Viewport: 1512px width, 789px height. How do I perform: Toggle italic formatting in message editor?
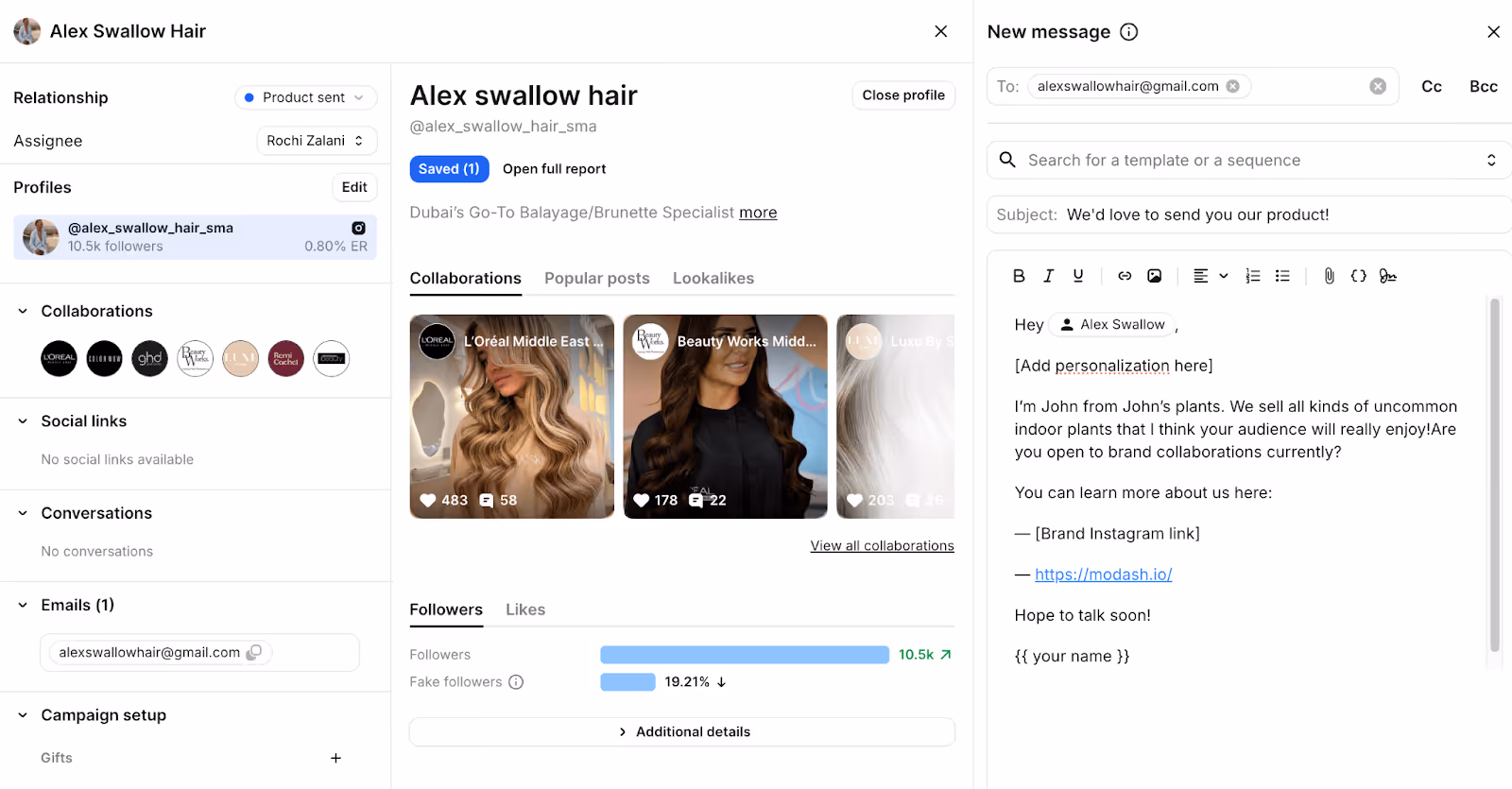tap(1048, 276)
